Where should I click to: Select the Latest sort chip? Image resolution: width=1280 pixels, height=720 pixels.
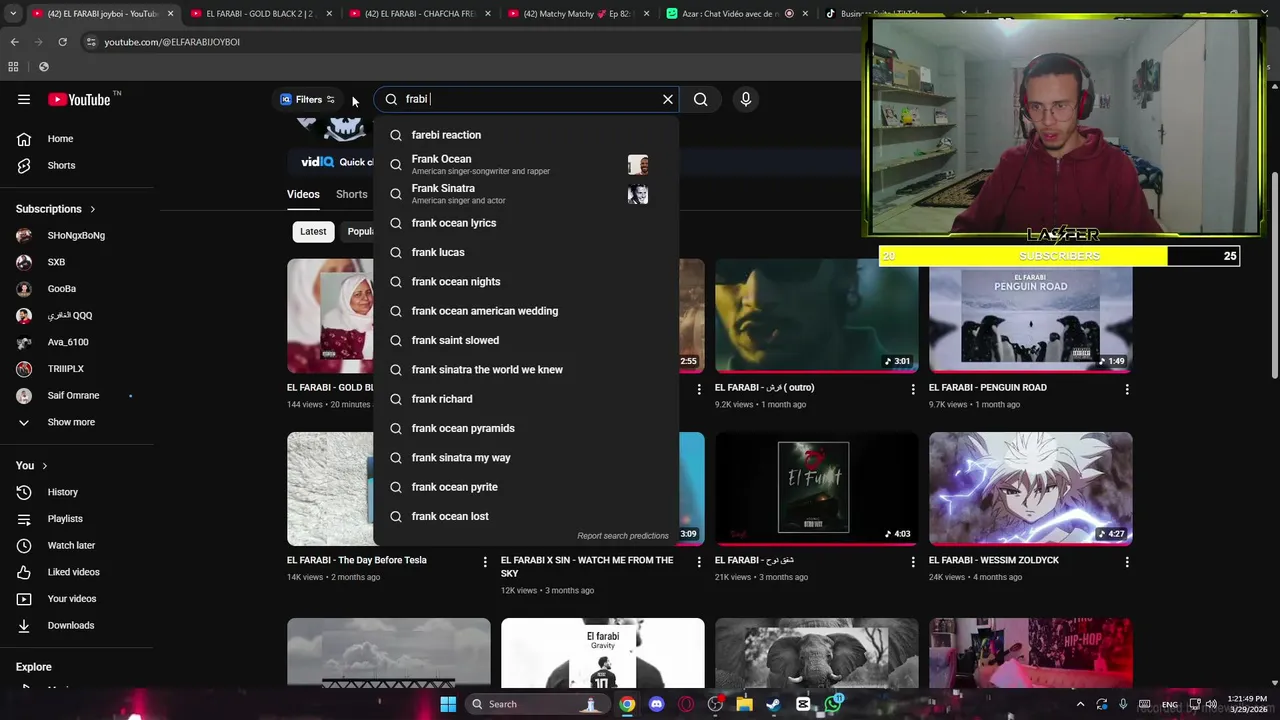tap(313, 231)
